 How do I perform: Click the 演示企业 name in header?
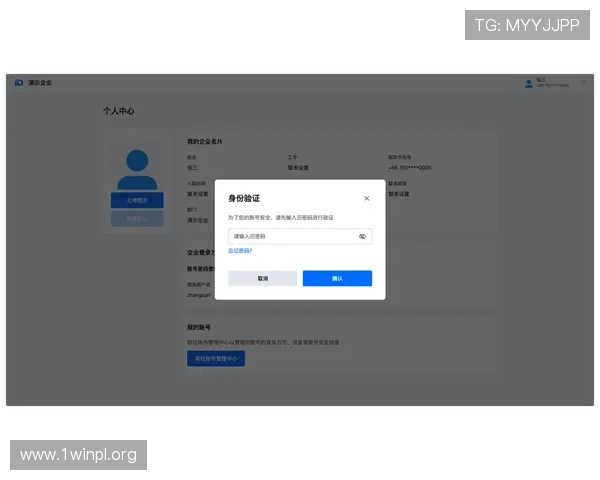(40, 83)
